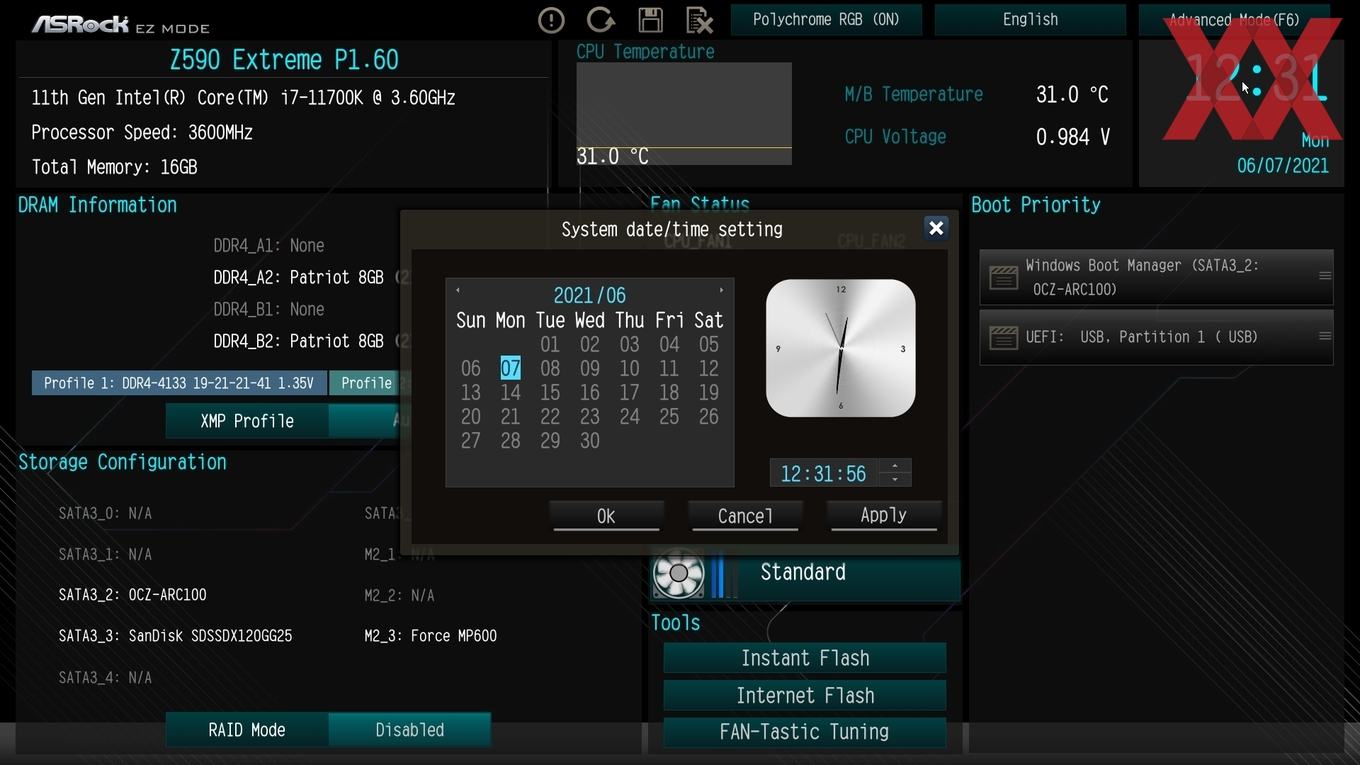Click the Processor Speed: 3600MHz text
The width and height of the screenshot is (1360, 765).
pos(142,132)
